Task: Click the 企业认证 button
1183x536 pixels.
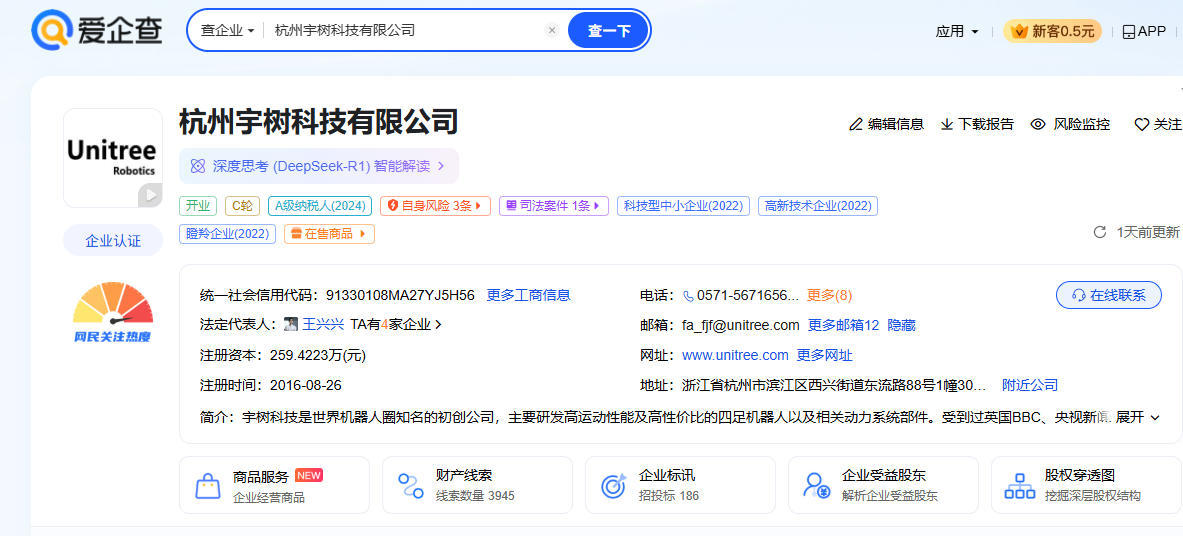Action: (112, 241)
